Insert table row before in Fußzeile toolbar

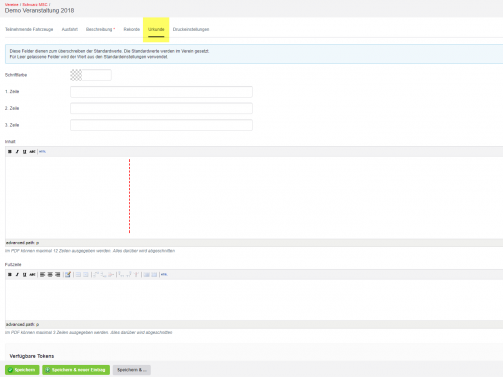(96, 275)
